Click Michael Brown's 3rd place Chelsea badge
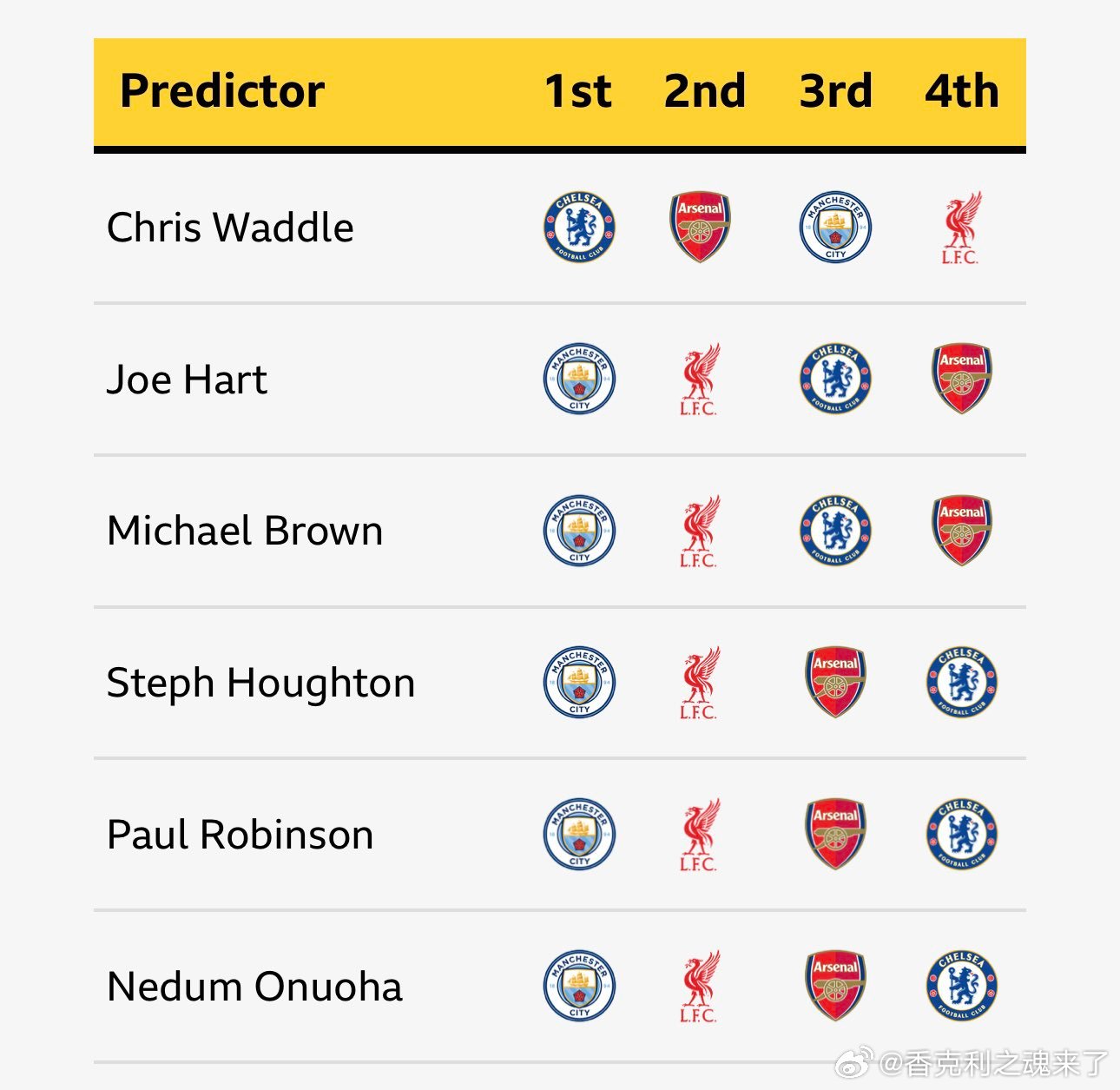The width and height of the screenshot is (1120, 1090). point(835,531)
